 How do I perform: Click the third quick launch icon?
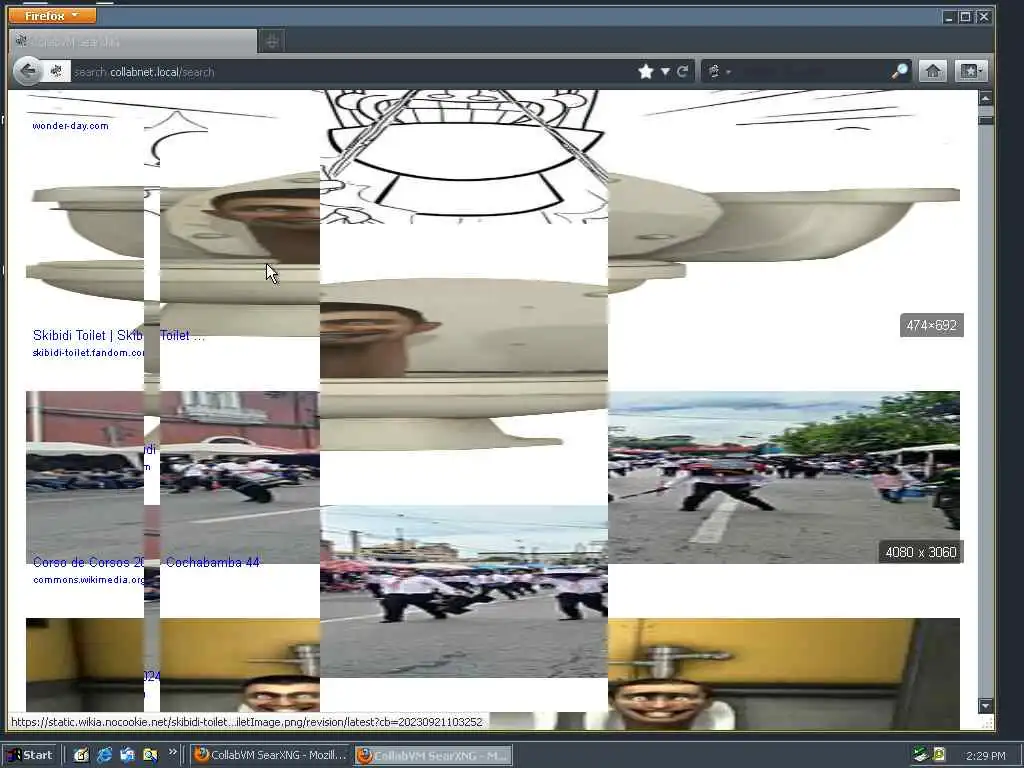coord(127,755)
